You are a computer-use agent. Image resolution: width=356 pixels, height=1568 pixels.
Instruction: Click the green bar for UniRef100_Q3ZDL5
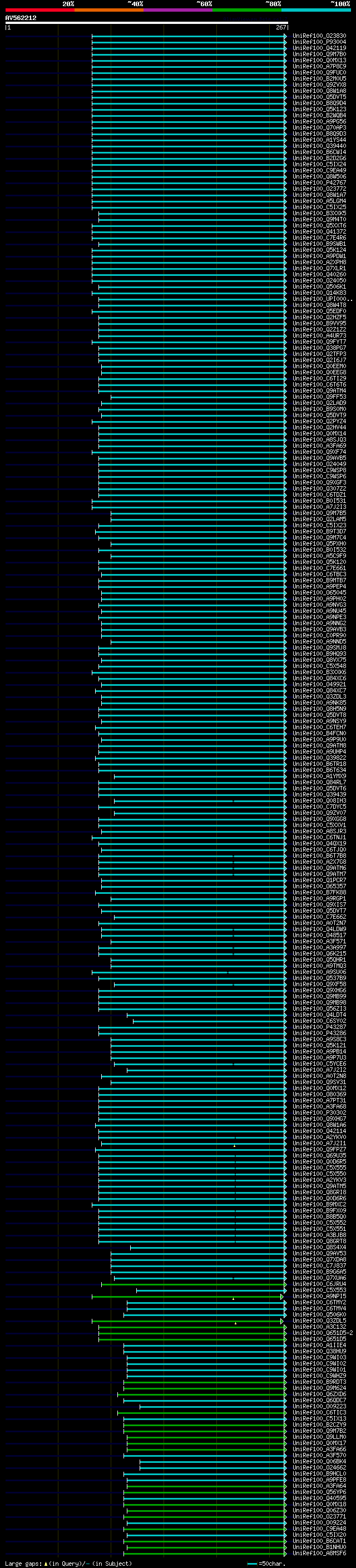(x=187, y=1321)
